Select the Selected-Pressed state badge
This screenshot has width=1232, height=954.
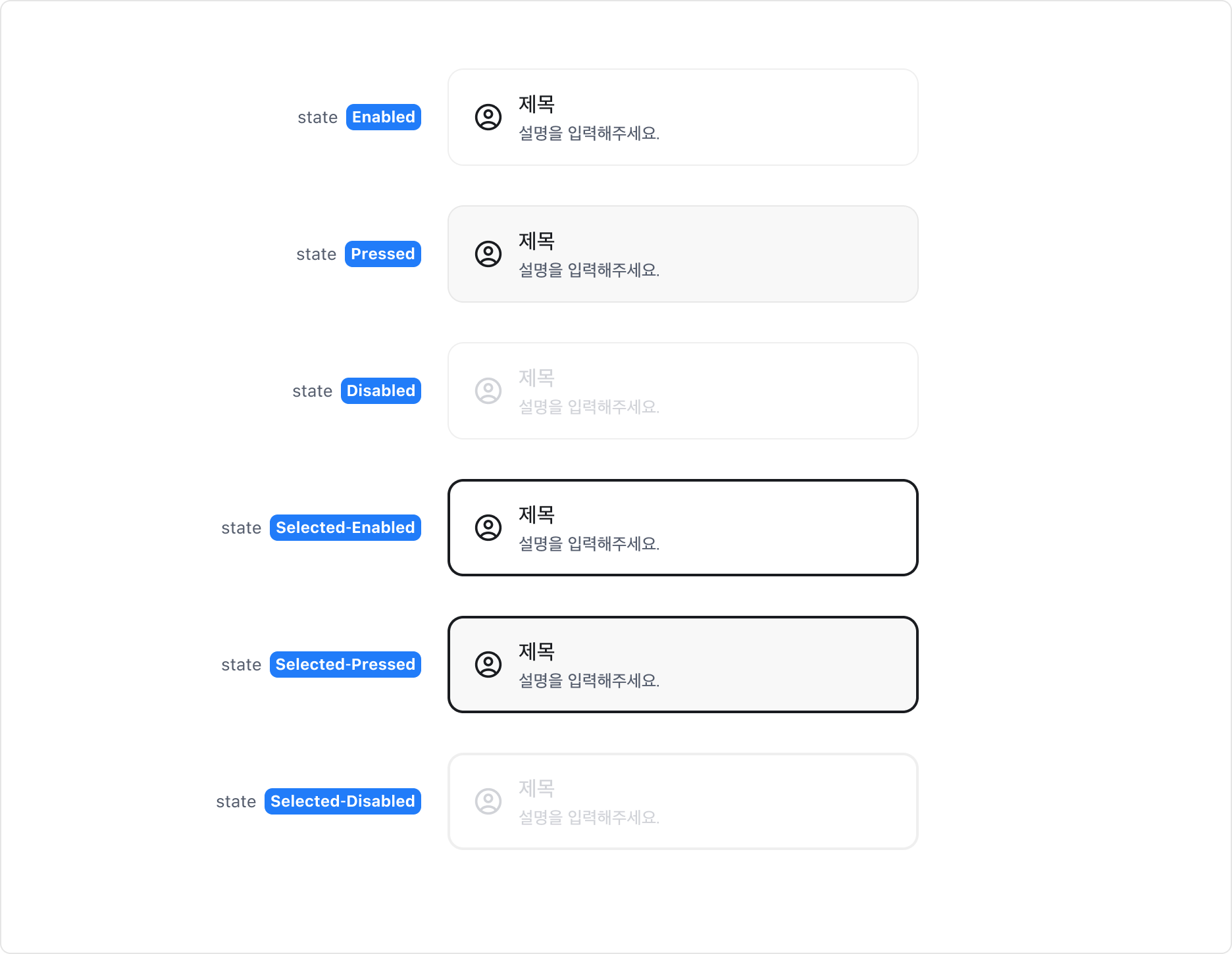pyautogui.click(x=345, y=664)
